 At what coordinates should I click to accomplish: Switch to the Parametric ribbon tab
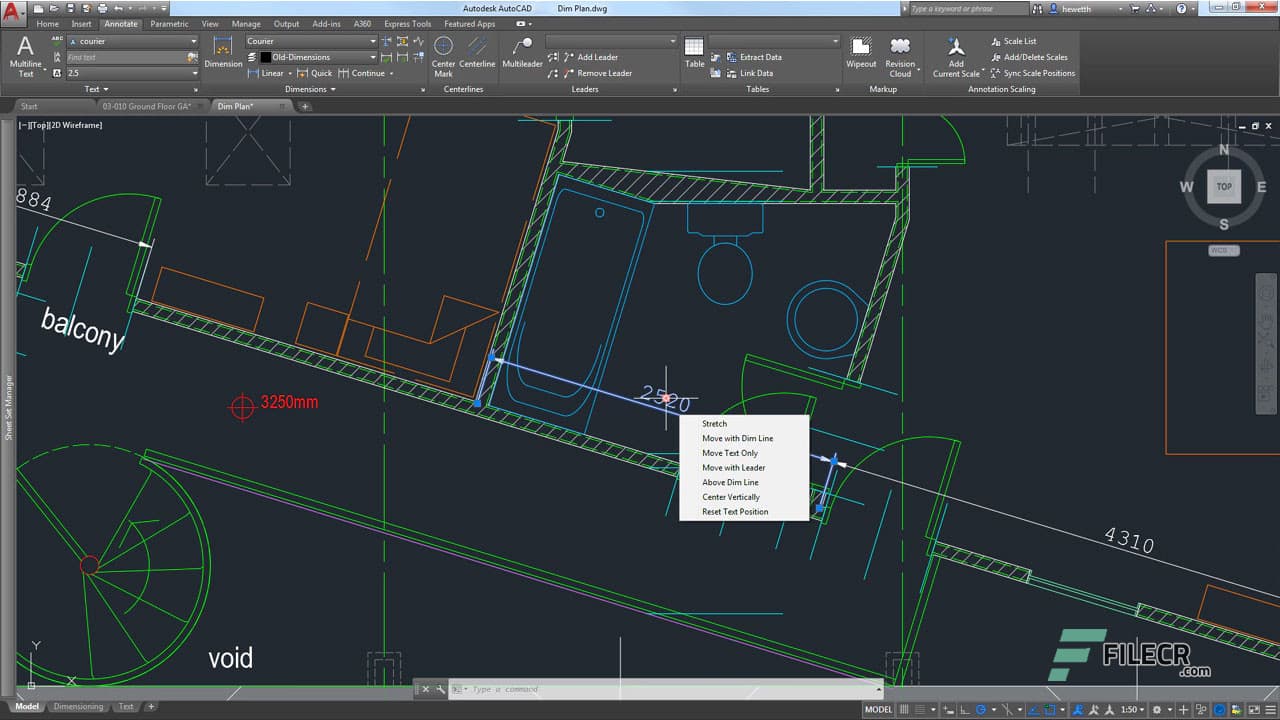(169, 23)
